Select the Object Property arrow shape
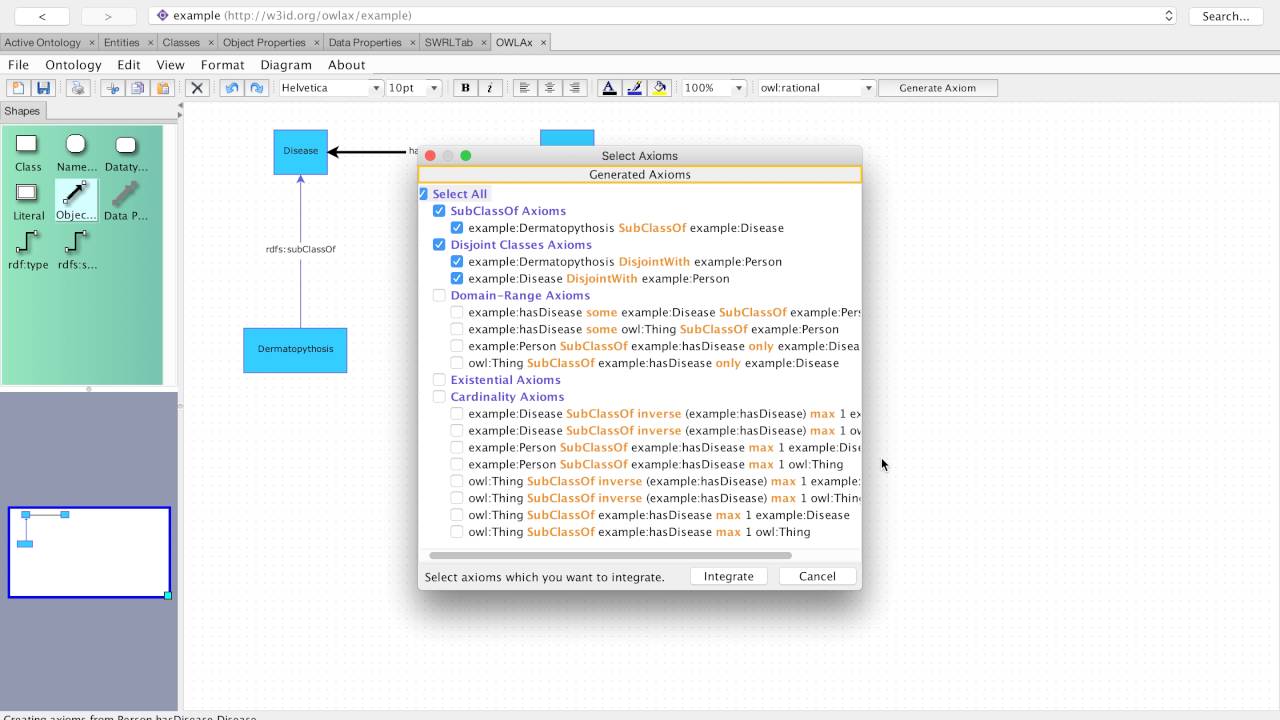The height and width of the screenshot is (720, 1280). coord(76,201)
